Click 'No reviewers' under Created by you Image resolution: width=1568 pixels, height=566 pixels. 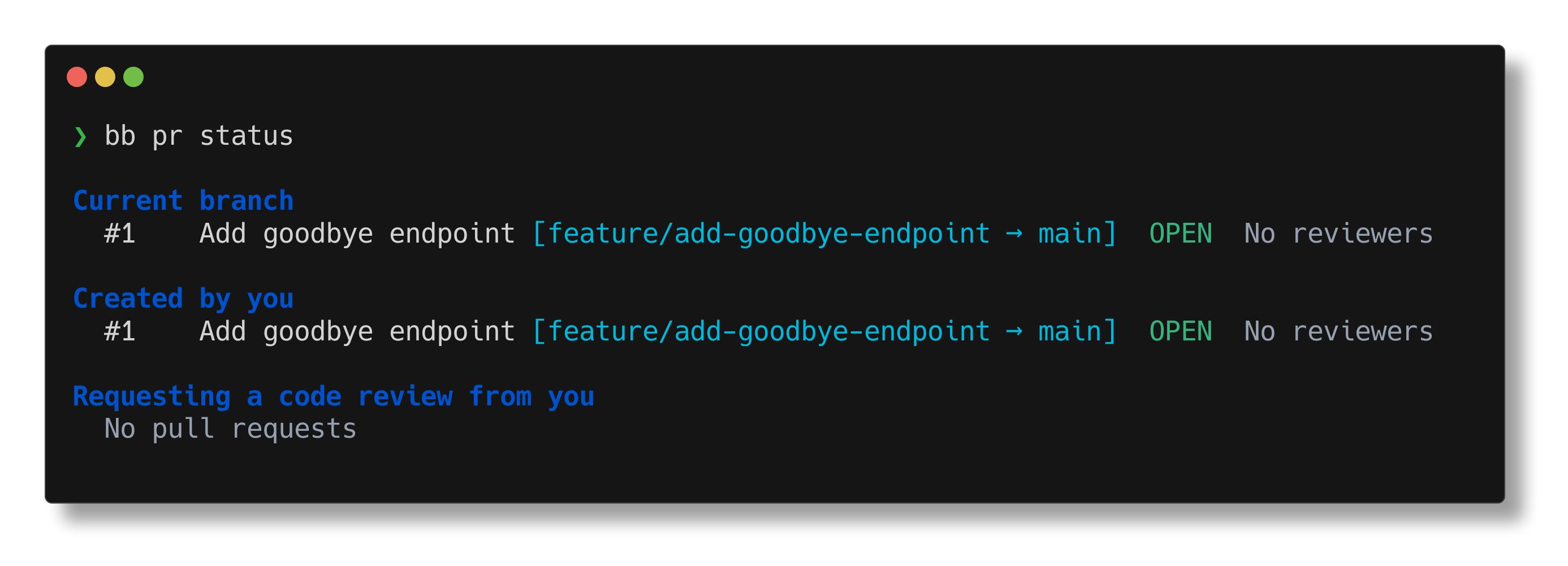1338,332
